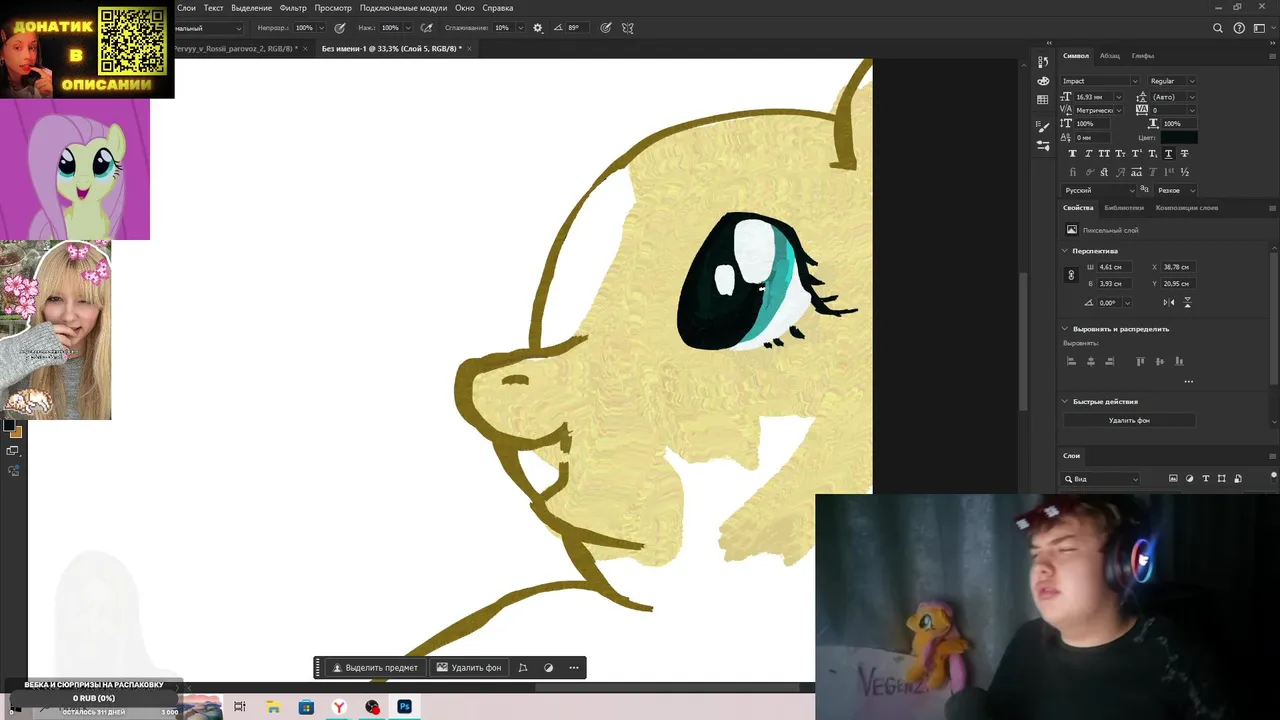Open the Подключаемые модули menu
Screen dimensions: 1280x720
click(403, 8)
